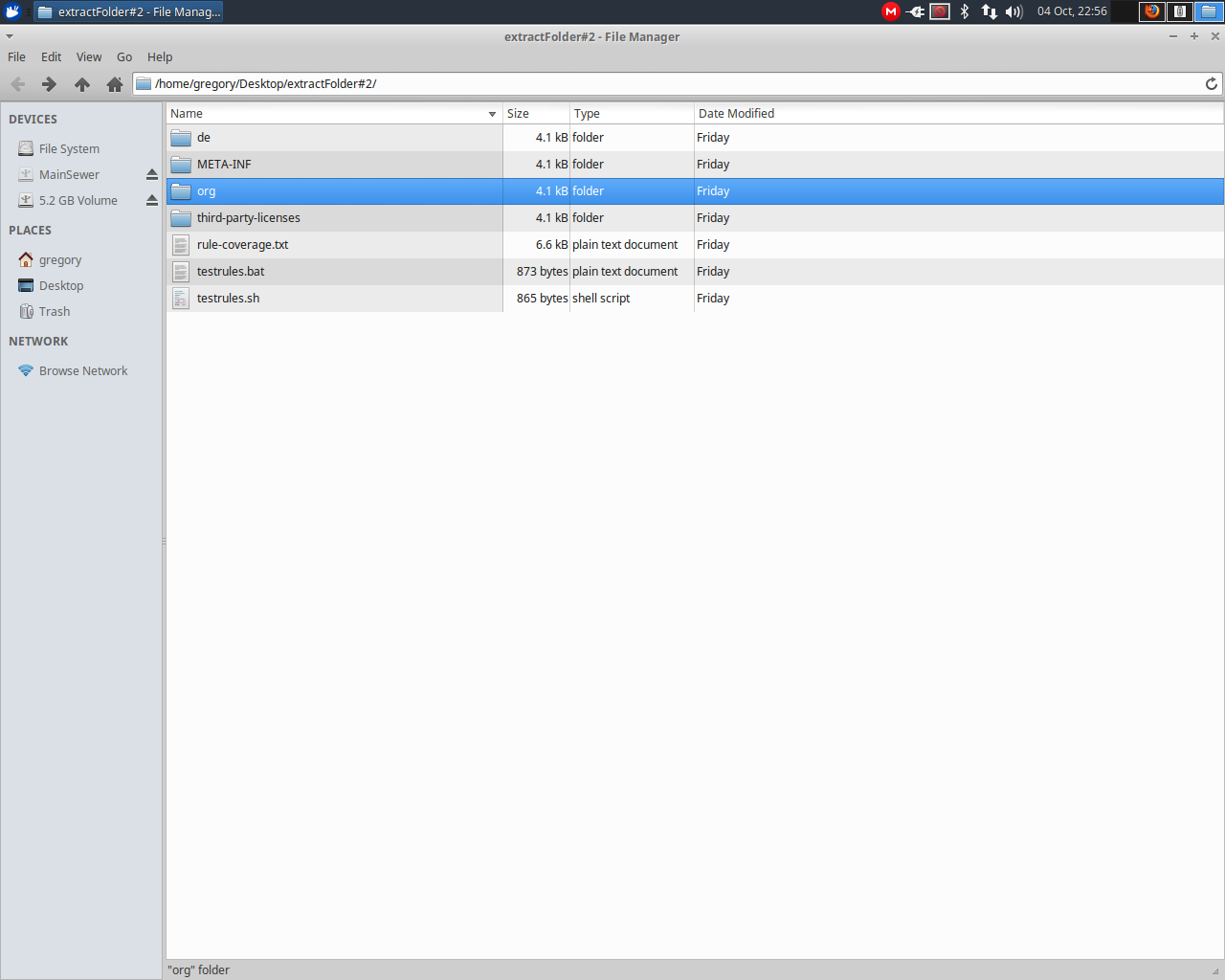Open File System in the sidebar
Screen dimensions: 1225x980
tap(69, 149)
